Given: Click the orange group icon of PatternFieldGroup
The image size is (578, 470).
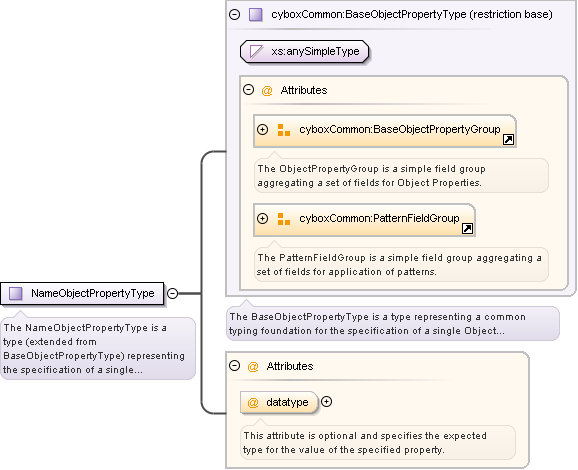Looking at the screenshot, I should [283, 219].
